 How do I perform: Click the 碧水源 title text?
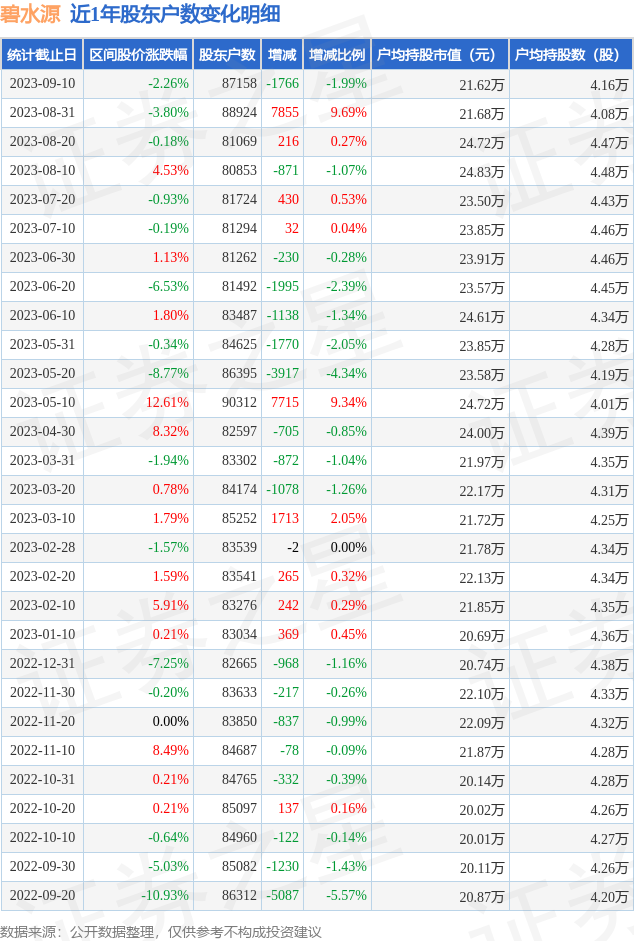[x=30, y=14]
